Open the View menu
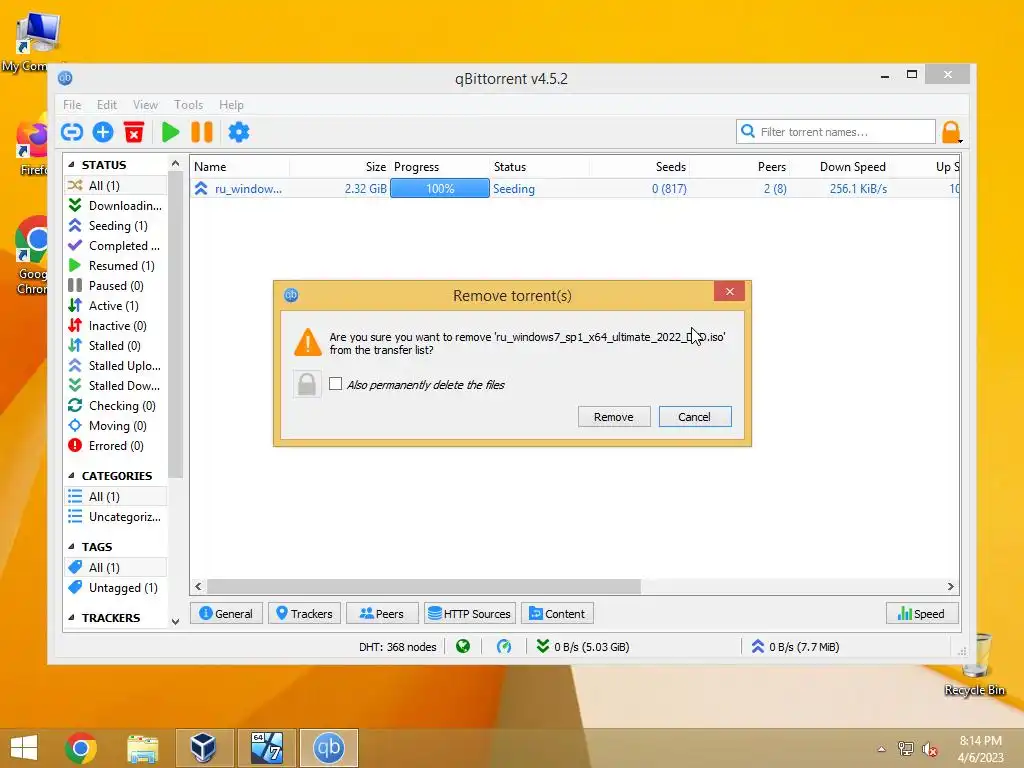Viewport: 1024px width, 768px height. coord(145,104)
